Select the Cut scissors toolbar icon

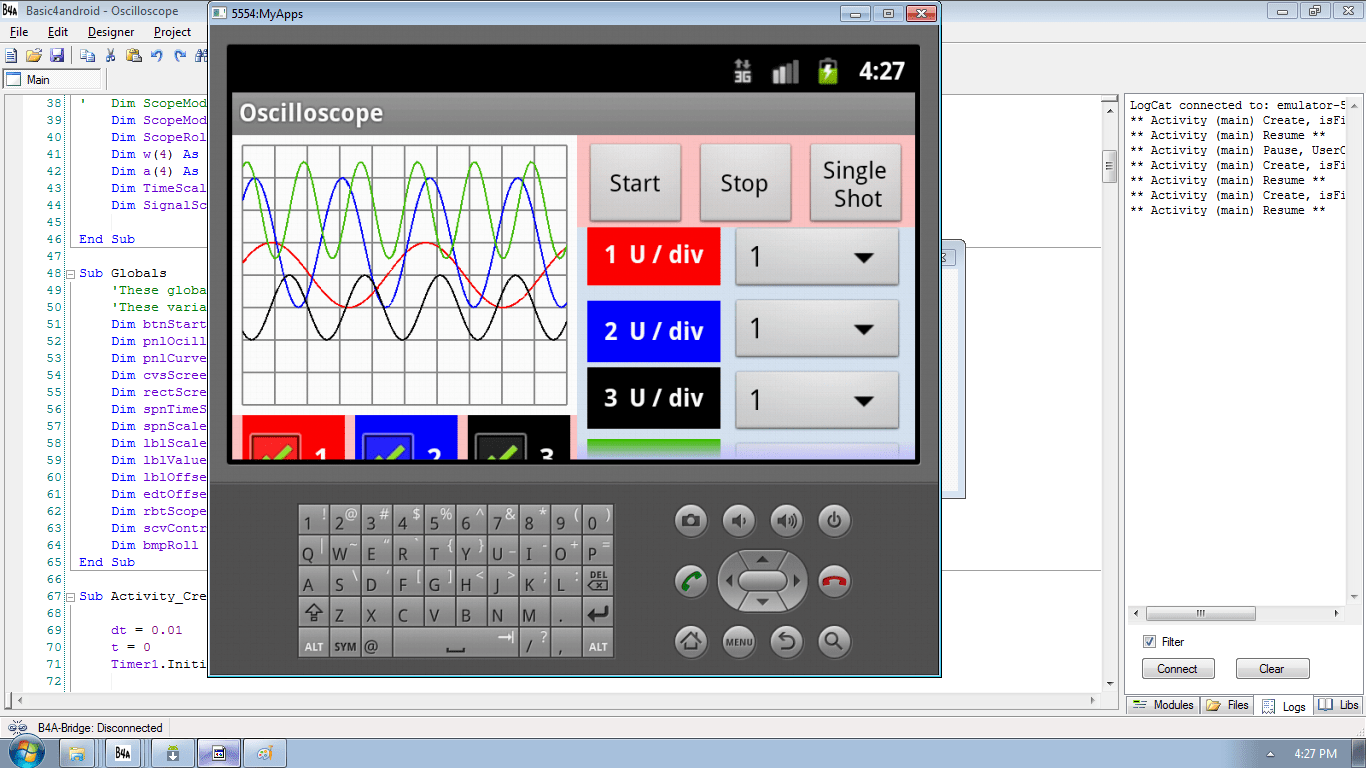(x=110, y=55)
